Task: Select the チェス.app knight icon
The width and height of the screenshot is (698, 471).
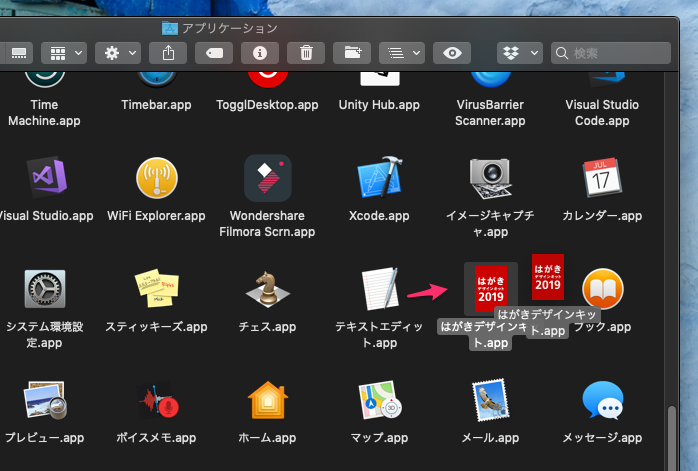Action: tap(268, 289)
